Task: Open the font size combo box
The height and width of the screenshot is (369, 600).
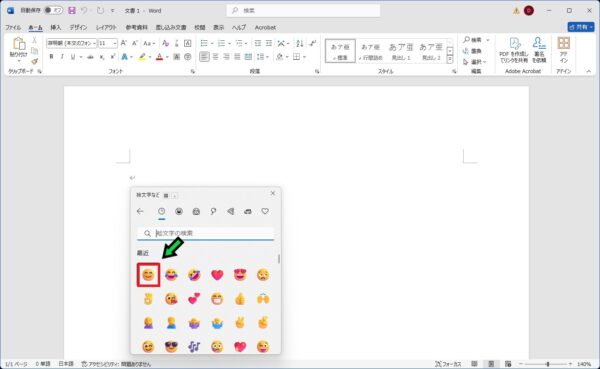Action: (x=108, y=43)
